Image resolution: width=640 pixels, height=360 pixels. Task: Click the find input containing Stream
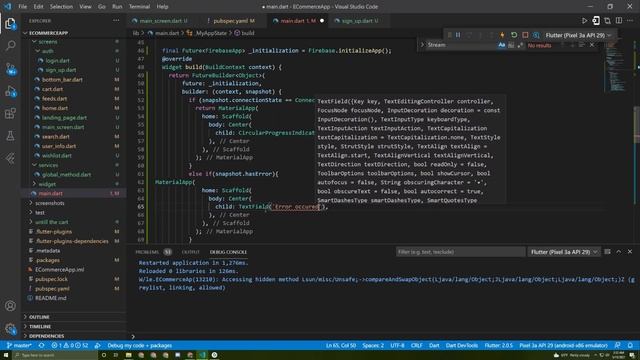pyautogui.click(x=461, y=45)
